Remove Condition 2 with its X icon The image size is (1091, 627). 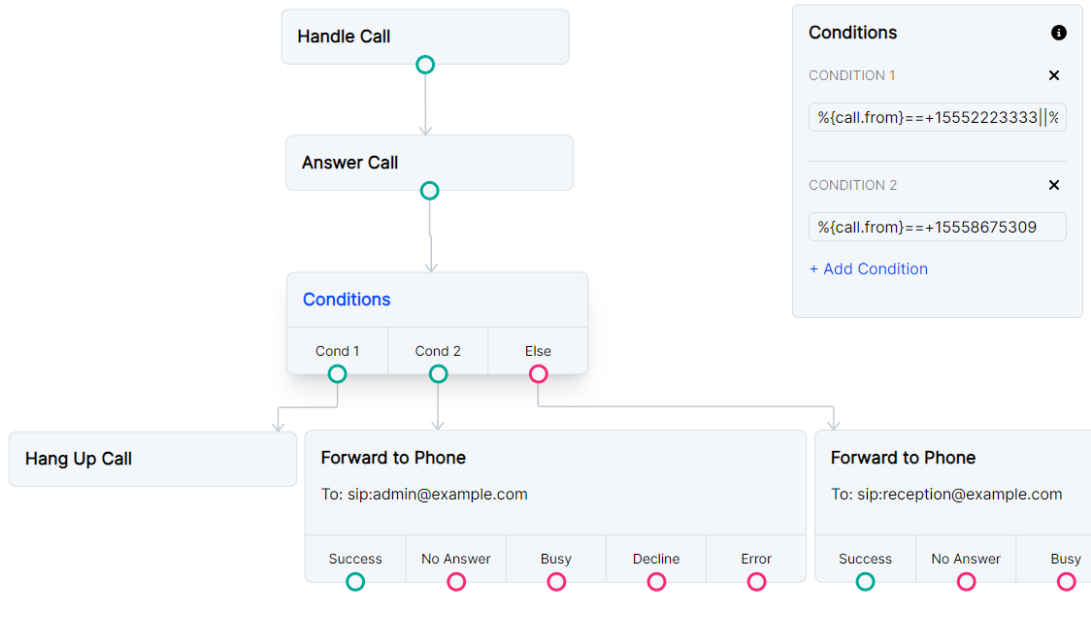tap(1054, 185)
